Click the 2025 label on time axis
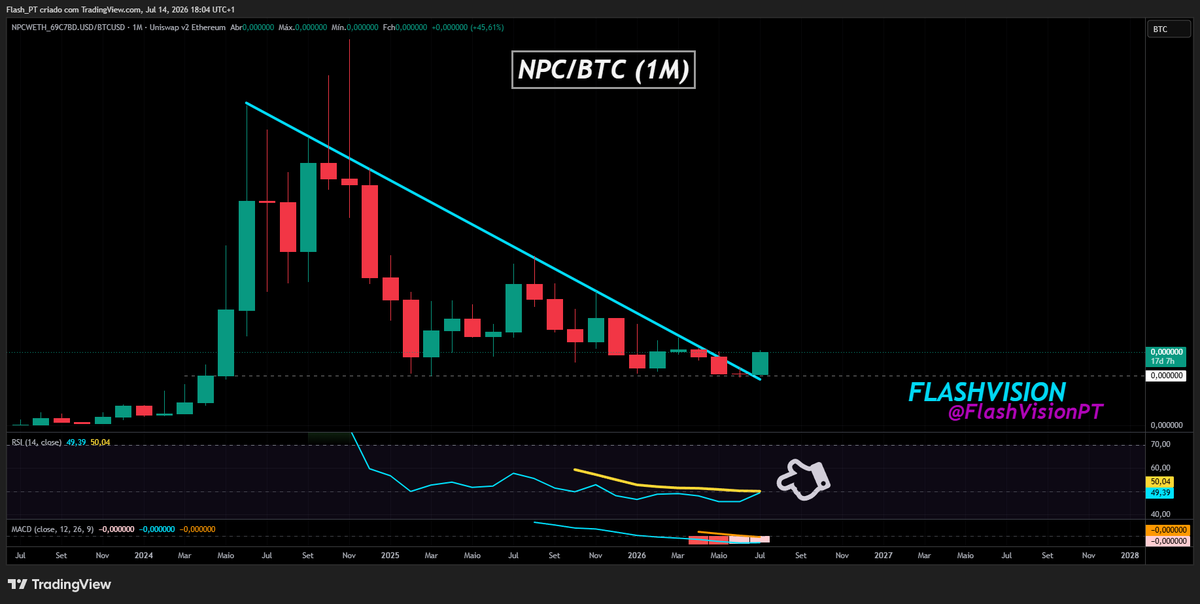Viewport: 1200px width, 604px height. click(x=389, y=554)
